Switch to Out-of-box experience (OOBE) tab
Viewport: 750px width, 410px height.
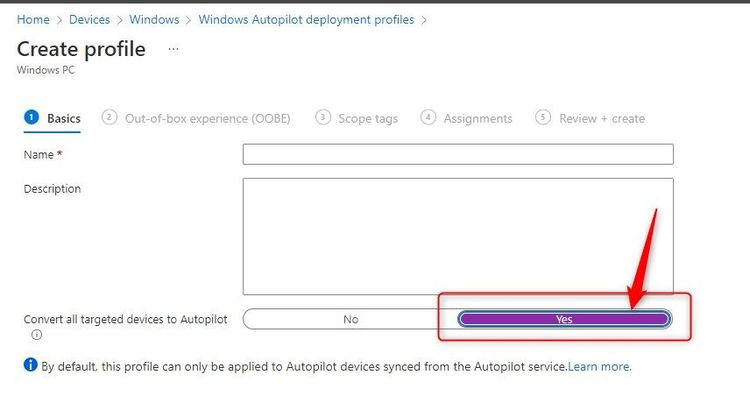tap(207, 119)
